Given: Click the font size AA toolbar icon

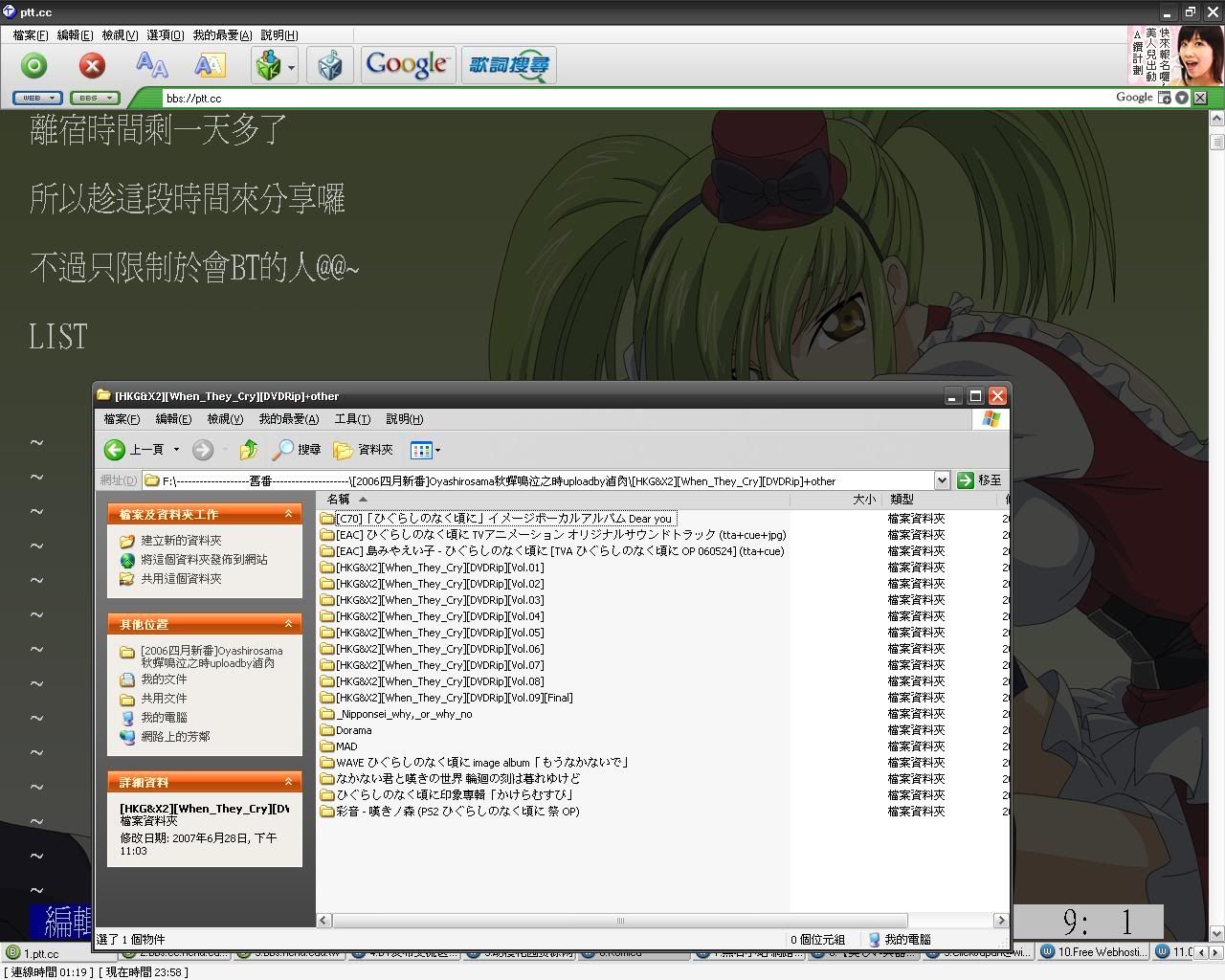Looking at the screenshot, I should pos(151,65).
